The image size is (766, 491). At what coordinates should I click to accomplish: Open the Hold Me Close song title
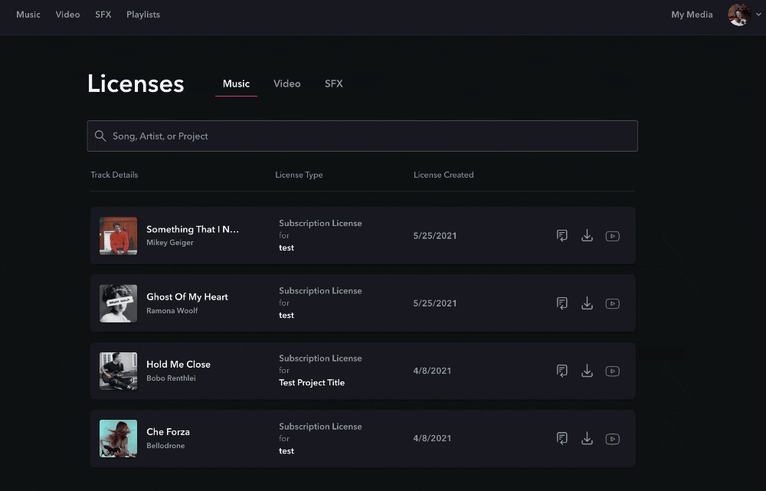(x=178, y=365)
